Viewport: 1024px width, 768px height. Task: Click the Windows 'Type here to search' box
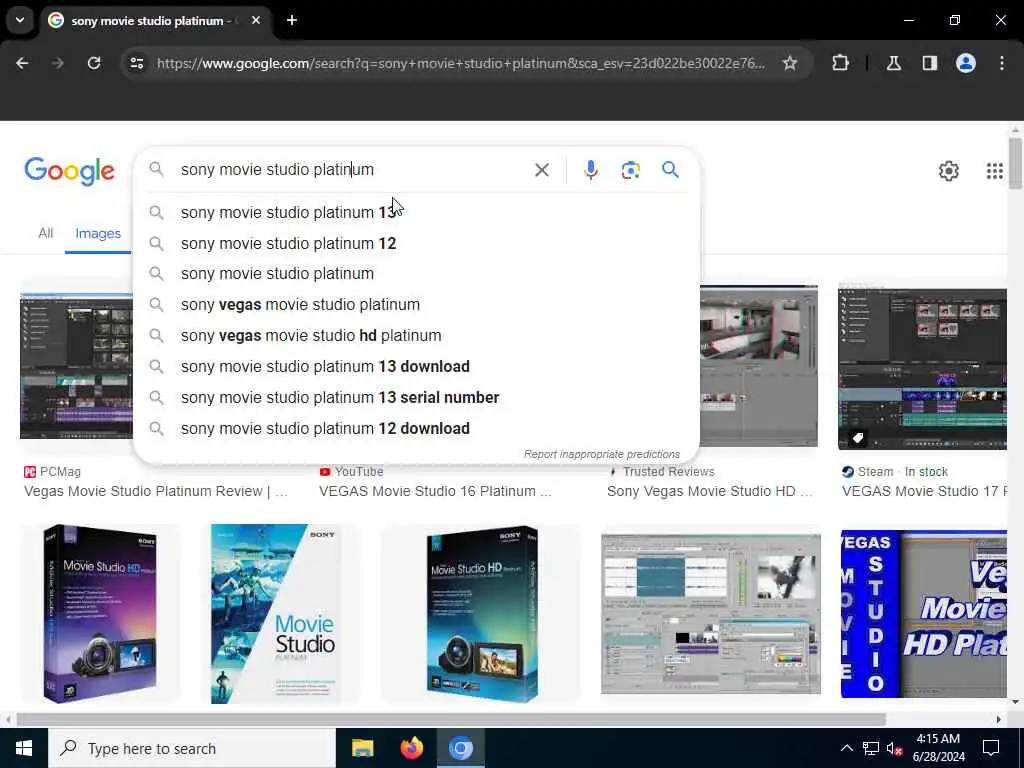pyautogui.click(x=192, y=748)
